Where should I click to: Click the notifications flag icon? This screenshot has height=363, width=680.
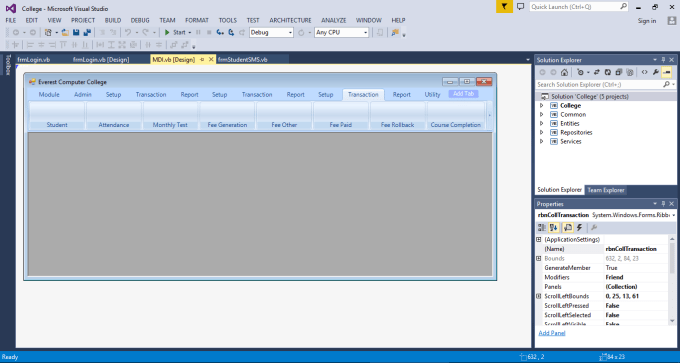pos(504,7)
